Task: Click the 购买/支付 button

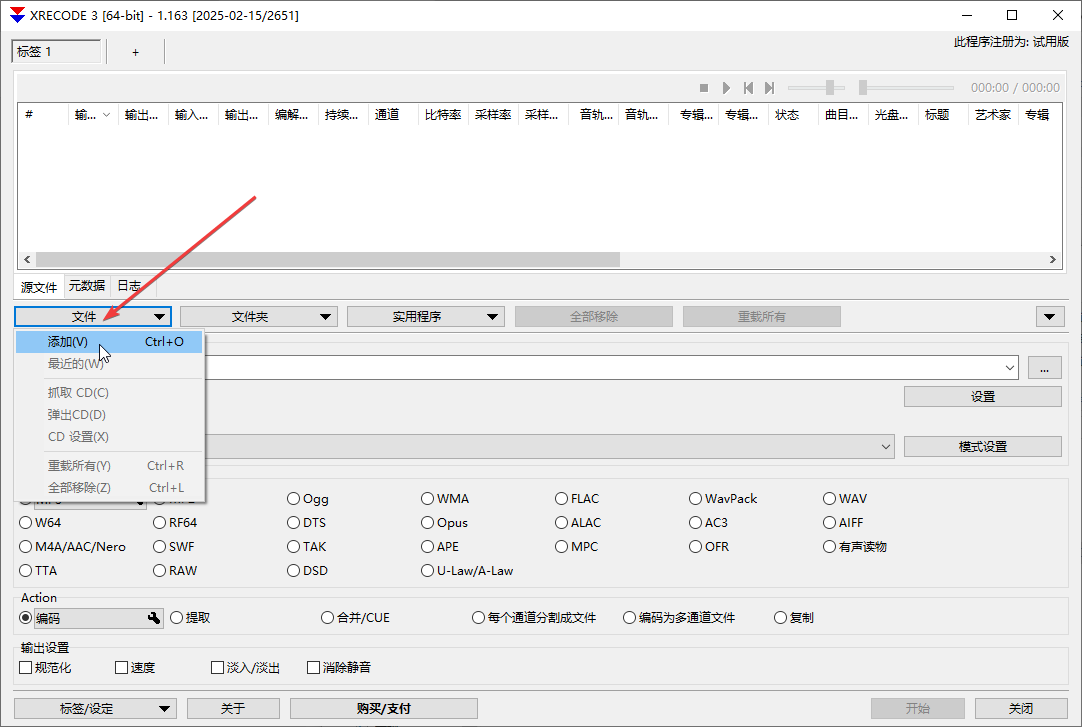Action: click(x=383, y=709)
